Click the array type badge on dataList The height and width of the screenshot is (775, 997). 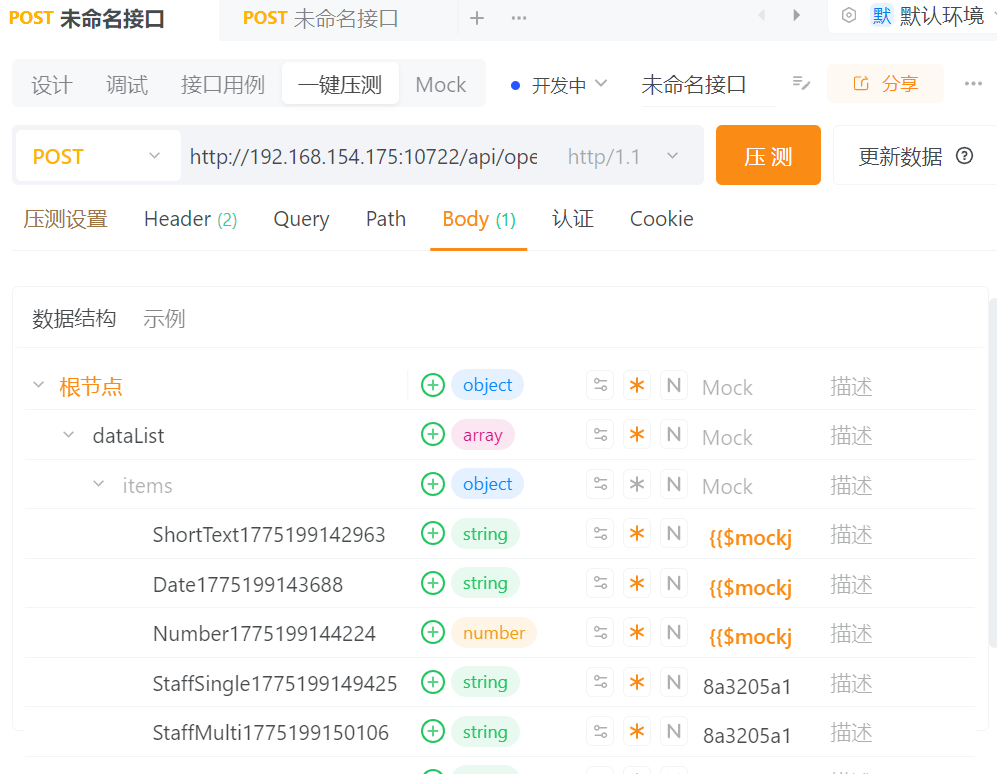(x=483, y=434)
